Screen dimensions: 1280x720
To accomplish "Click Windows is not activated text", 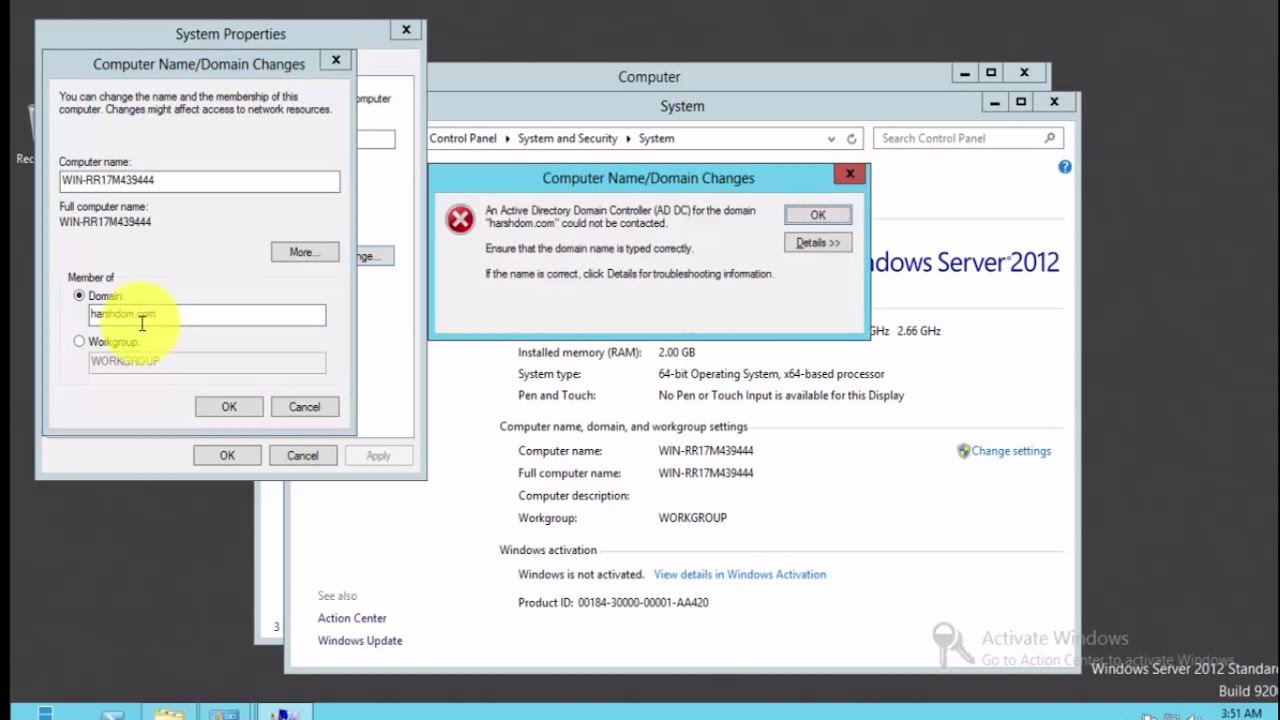I will tap(581, 574).
